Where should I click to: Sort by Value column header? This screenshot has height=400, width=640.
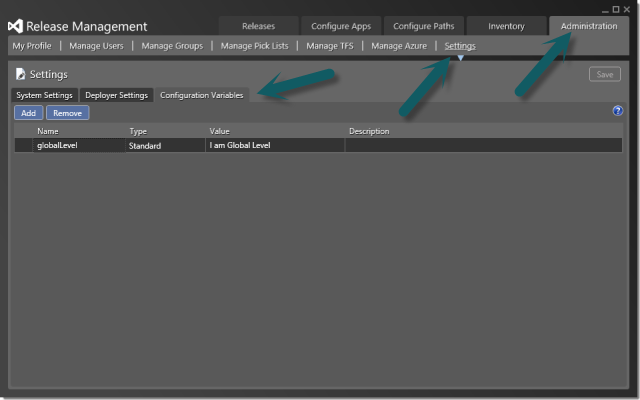tap(220, 131)
